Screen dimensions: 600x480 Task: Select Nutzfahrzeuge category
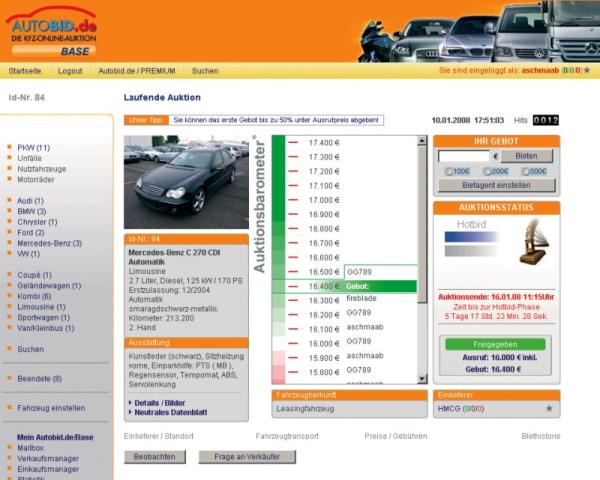42,169
